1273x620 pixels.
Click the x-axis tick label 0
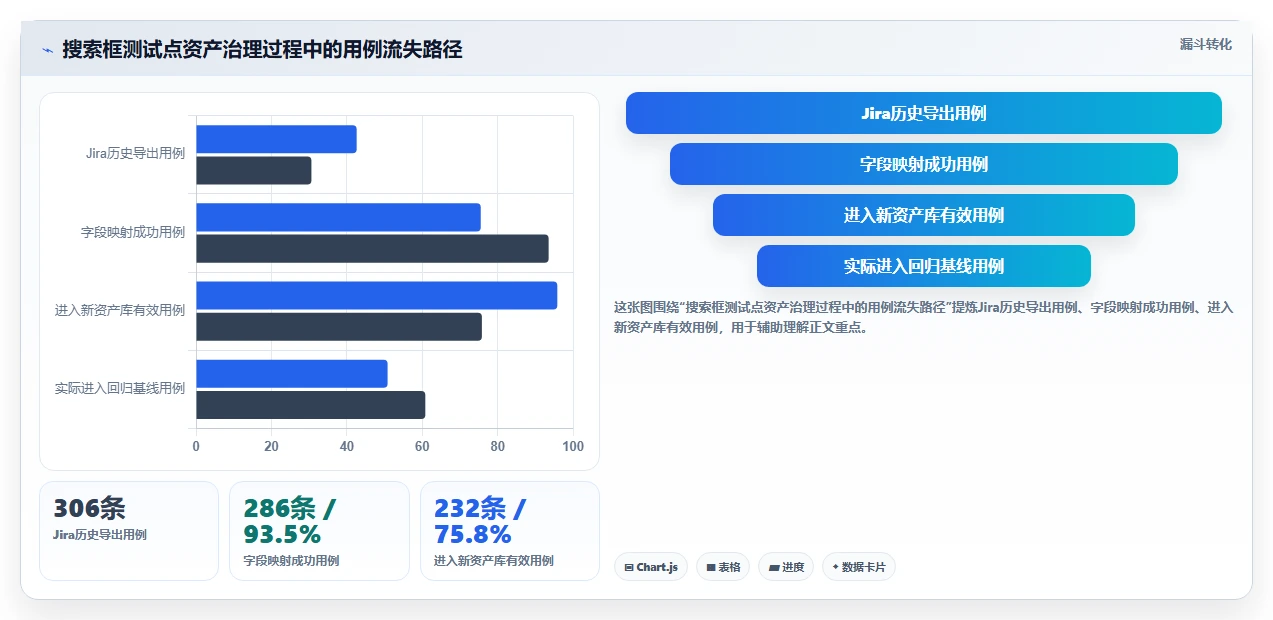[x=196, y=446]
